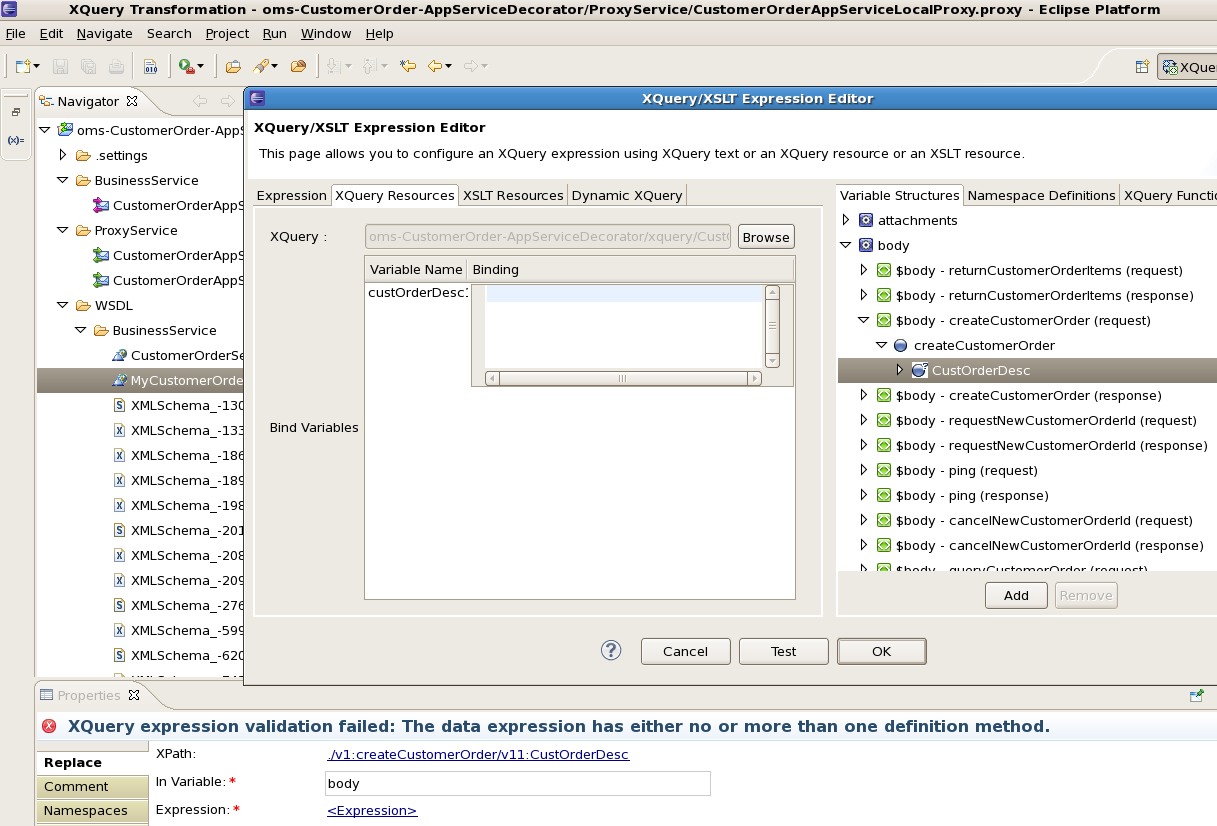Open the <Expression> link
This screenshot has height=826, width=1217.
point(372,810)
